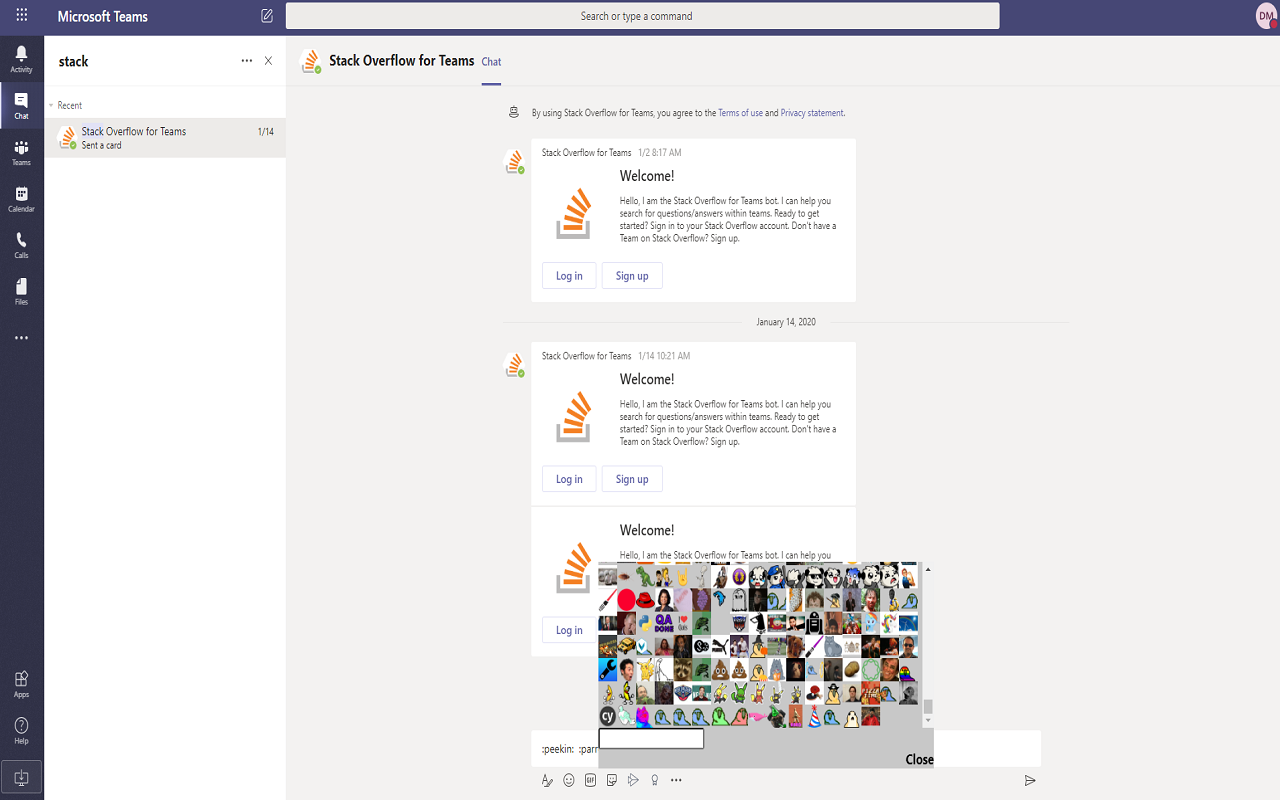Image resolution: width=1280 pixels, height=800 pixels.
Task: Go to Teams in the sidebar
Action: coord(21,152)
